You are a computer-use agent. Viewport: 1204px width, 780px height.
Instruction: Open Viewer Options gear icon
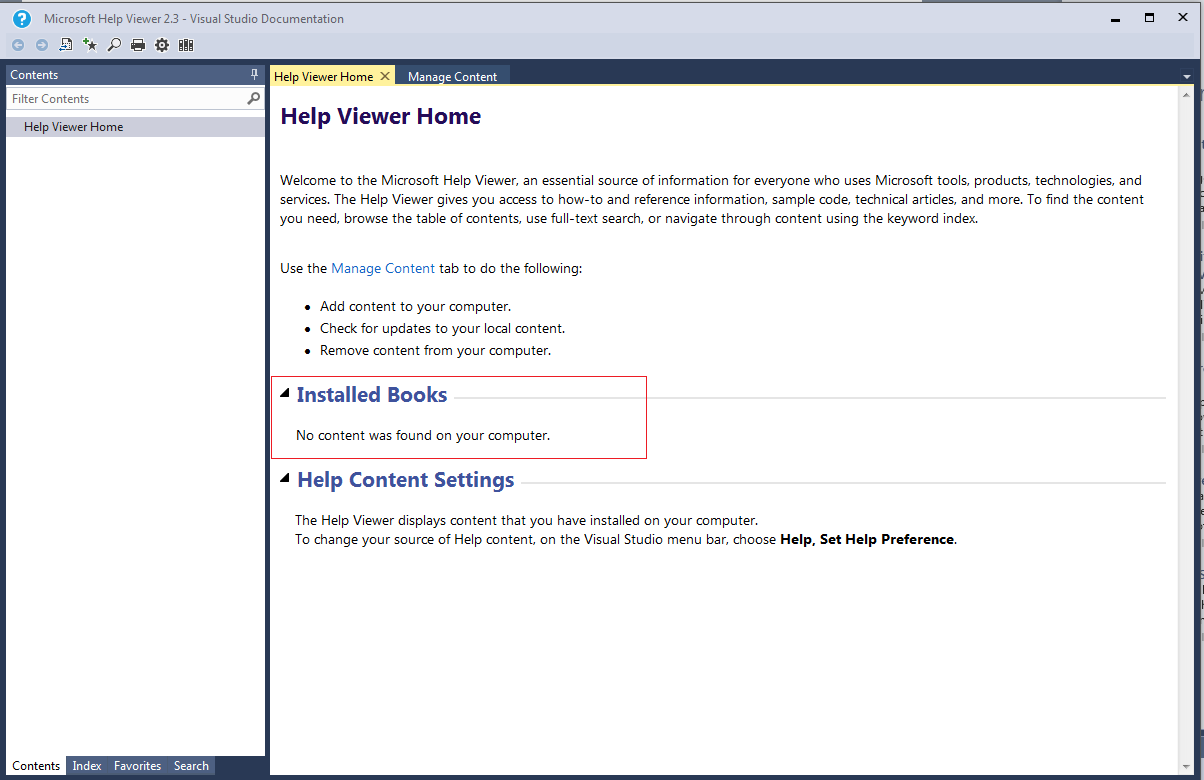coord(162,45)
